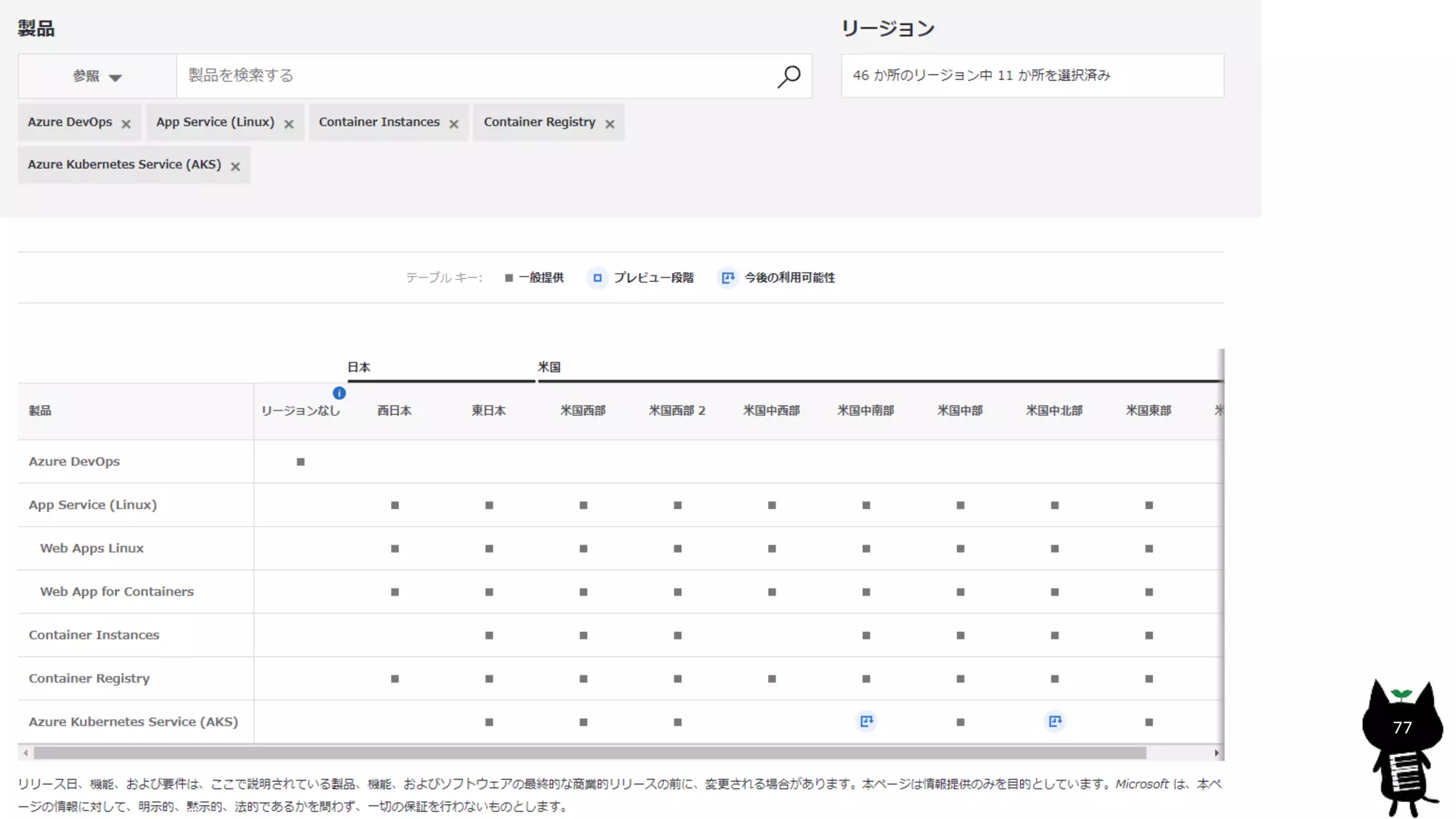Remove the App Service (Linux) filter tag
The height and width of the screenshot is (819, 1456).
(x=289, y=124)
